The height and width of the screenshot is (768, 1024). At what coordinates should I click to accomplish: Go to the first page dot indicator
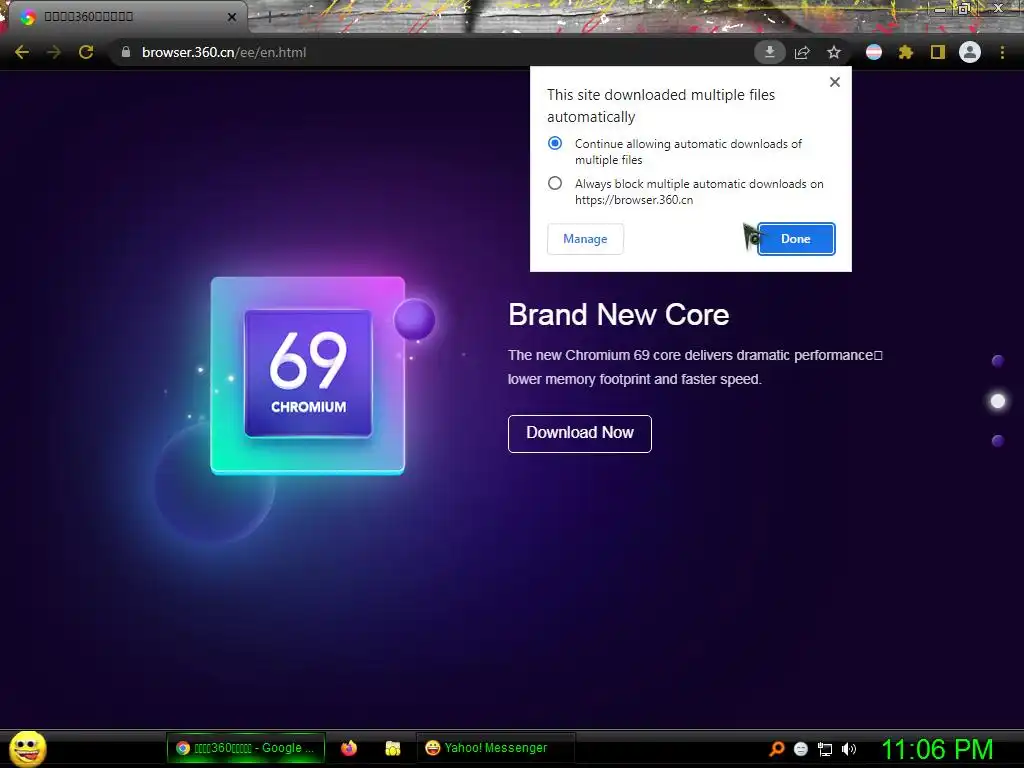tap(997, 361)
